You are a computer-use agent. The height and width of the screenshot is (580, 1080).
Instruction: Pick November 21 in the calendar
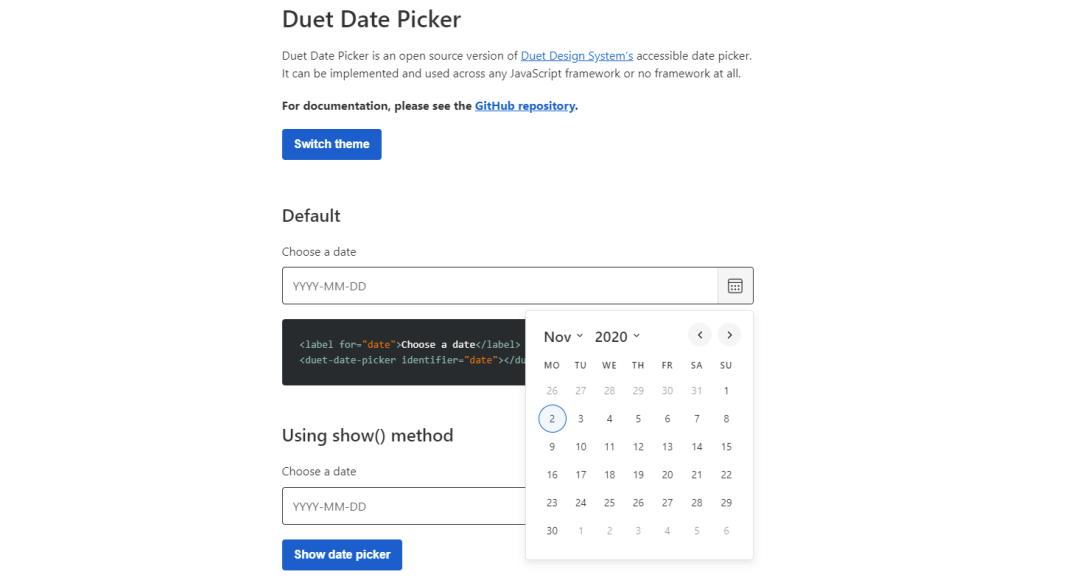pyautogui.click(x=697, y=475)
